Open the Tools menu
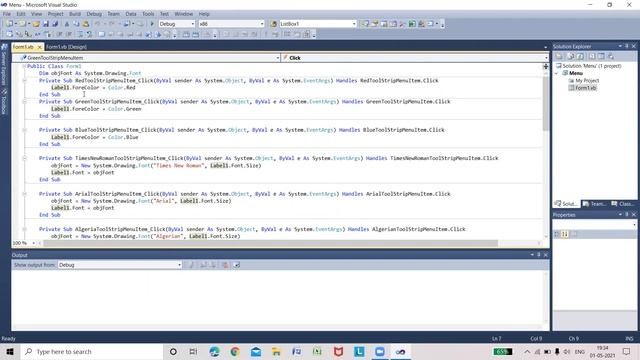The height and width of the screenshot is (360, 640). click(148, 14)
